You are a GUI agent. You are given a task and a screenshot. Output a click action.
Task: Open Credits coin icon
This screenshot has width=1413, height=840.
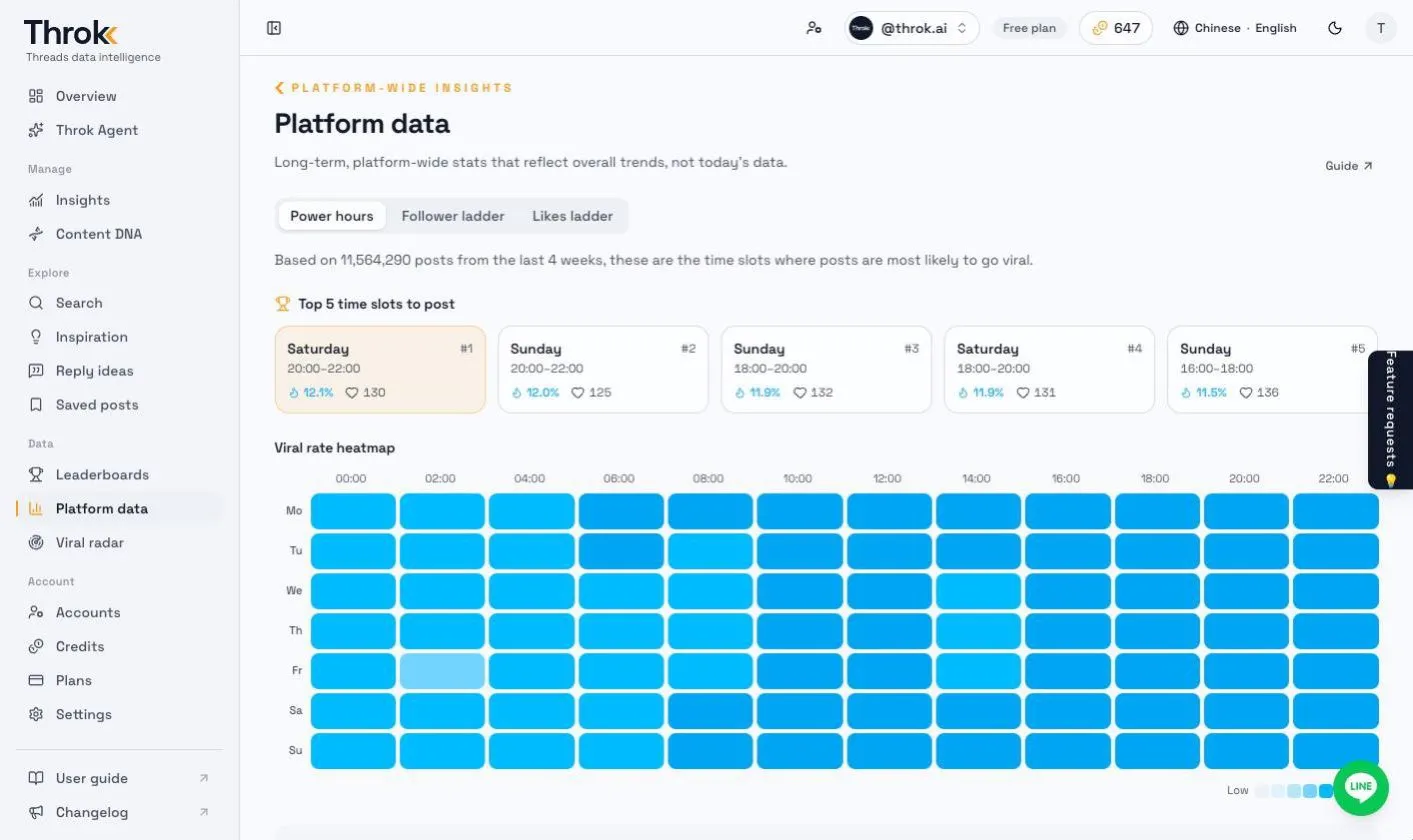36,647
